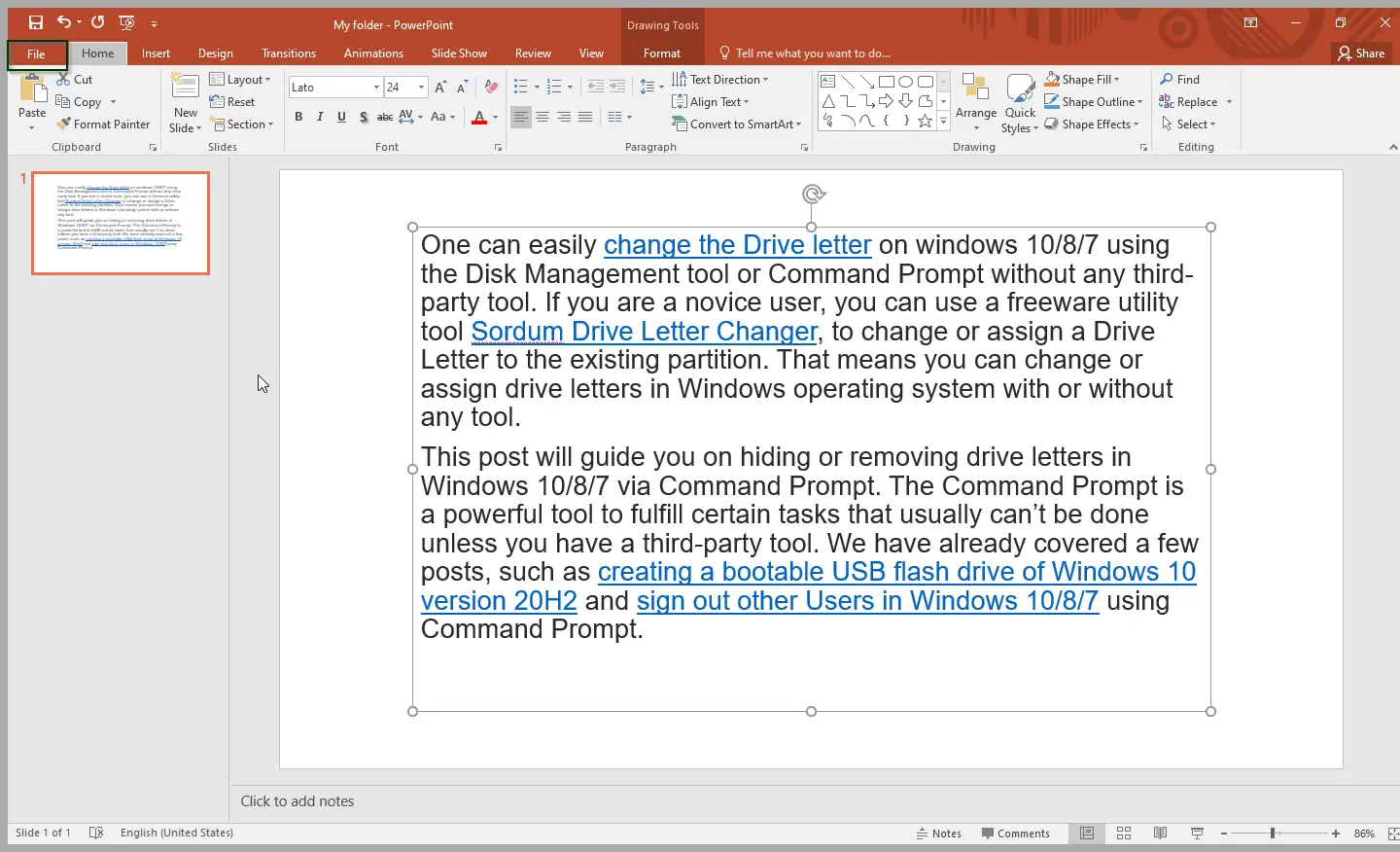Decrease the list indent level

point(596,88)
